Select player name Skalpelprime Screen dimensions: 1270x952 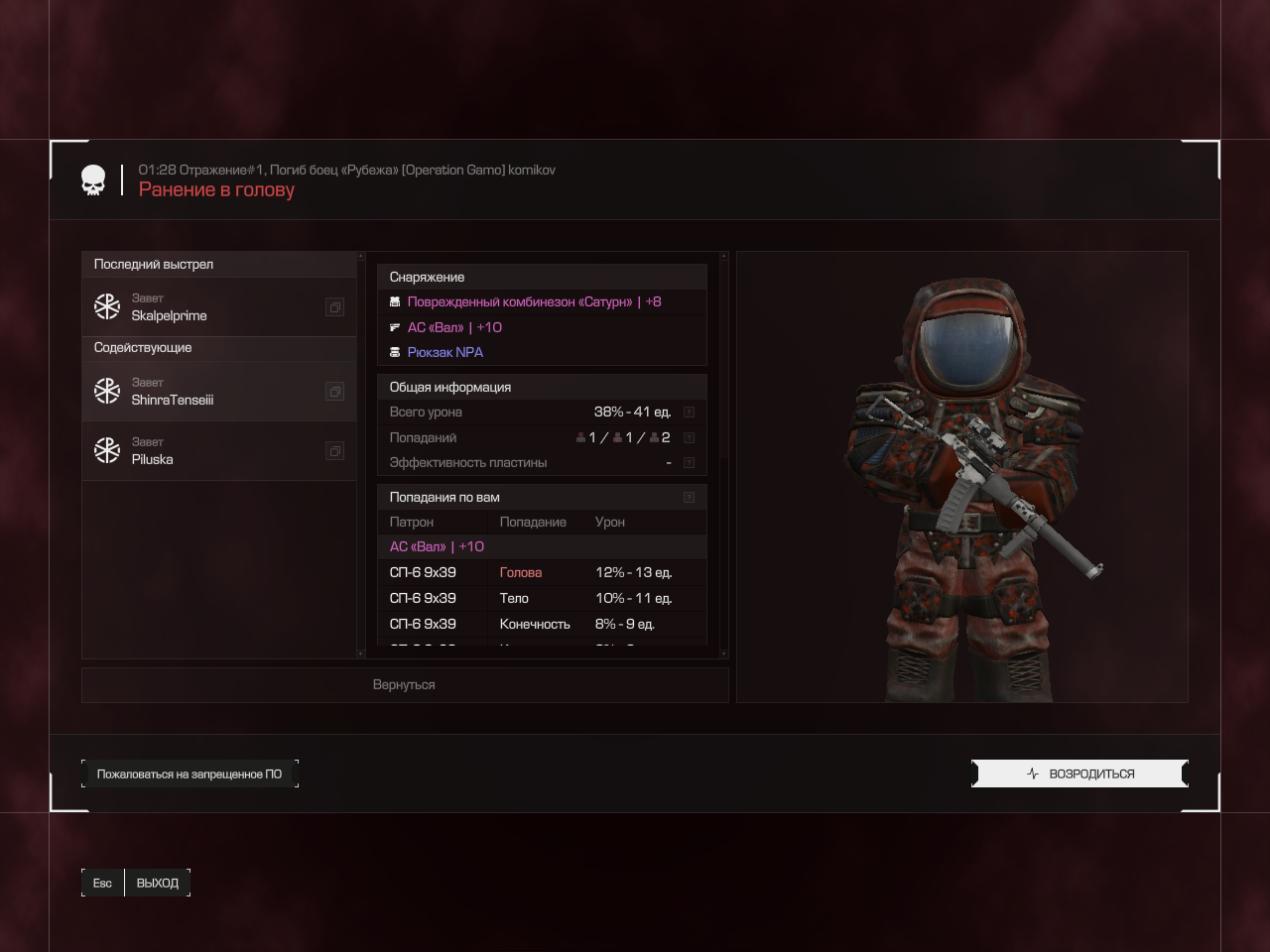click(x=170, y=315)
